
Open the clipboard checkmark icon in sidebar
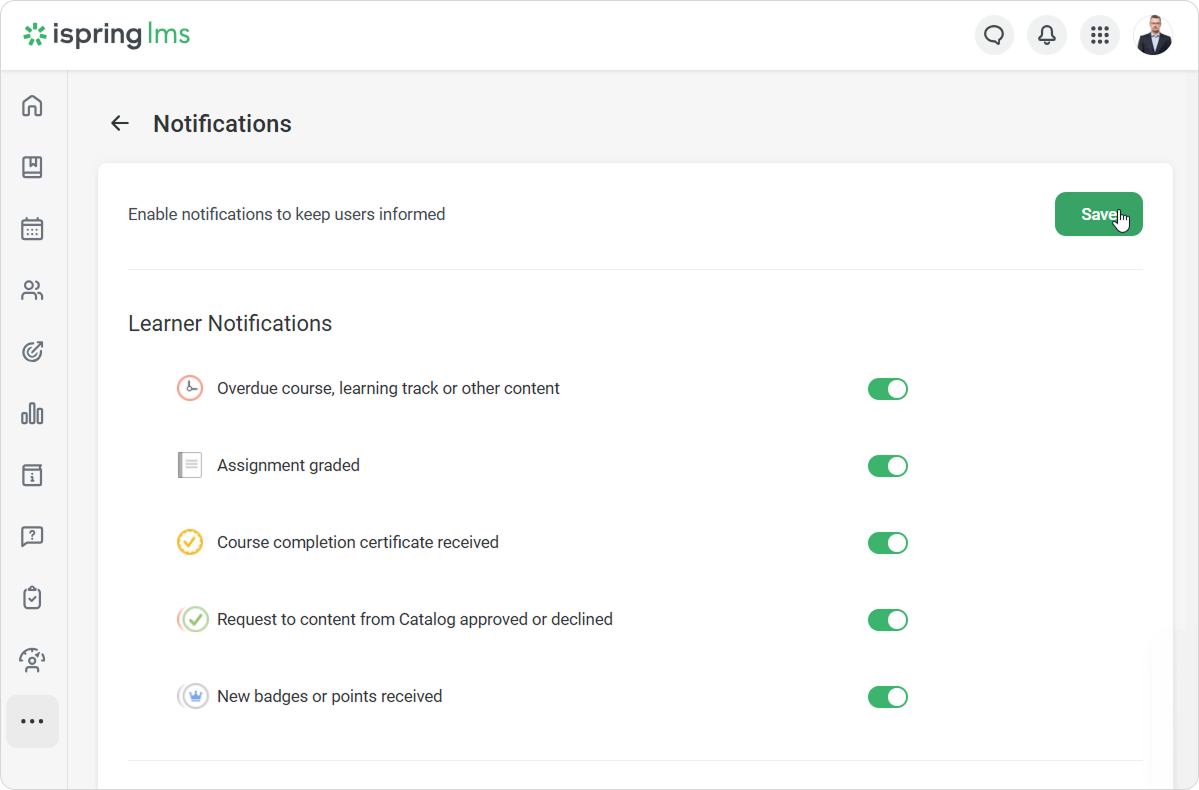tap(32, 598)
